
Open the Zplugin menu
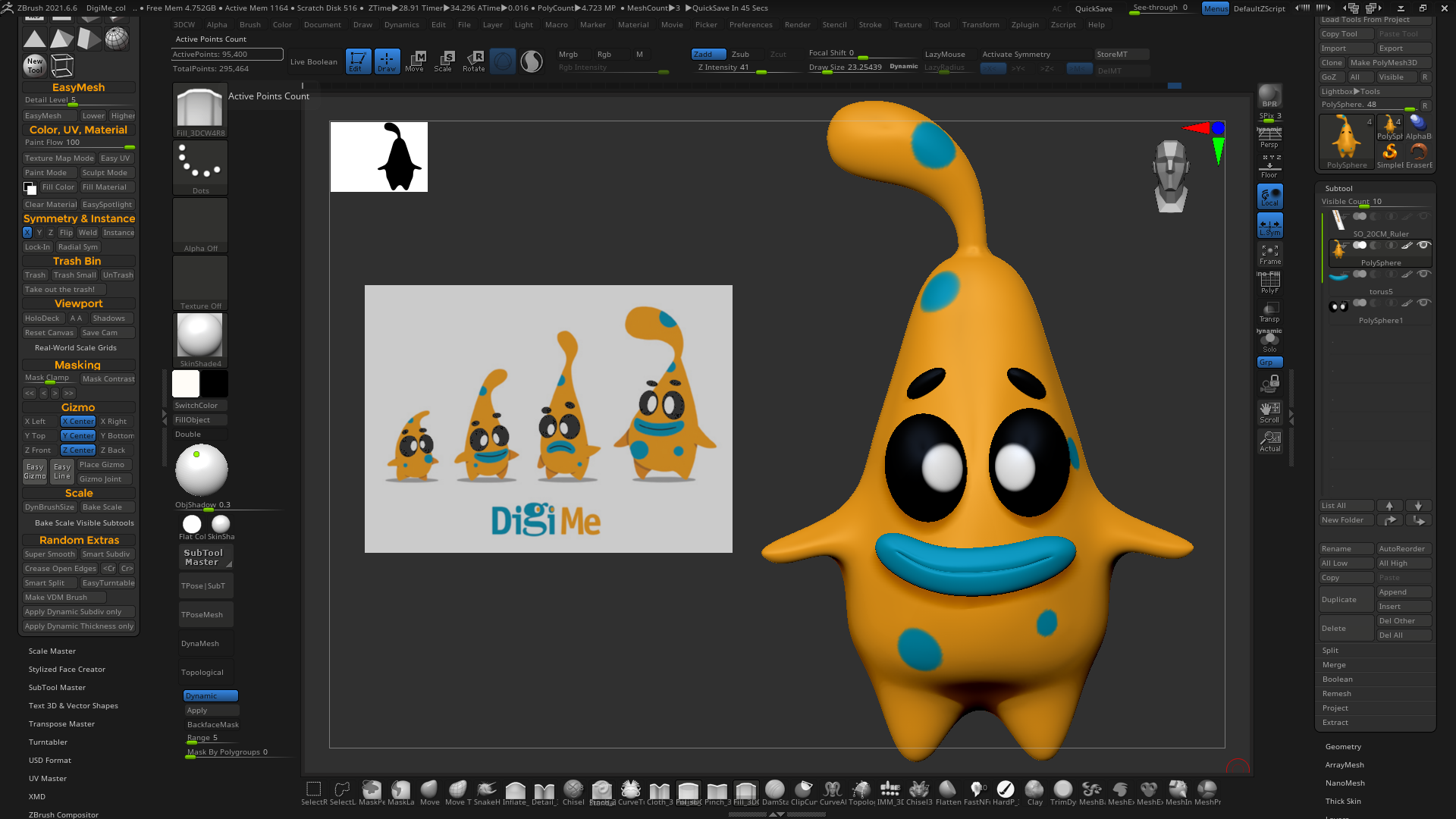(x=1025, y=25)
